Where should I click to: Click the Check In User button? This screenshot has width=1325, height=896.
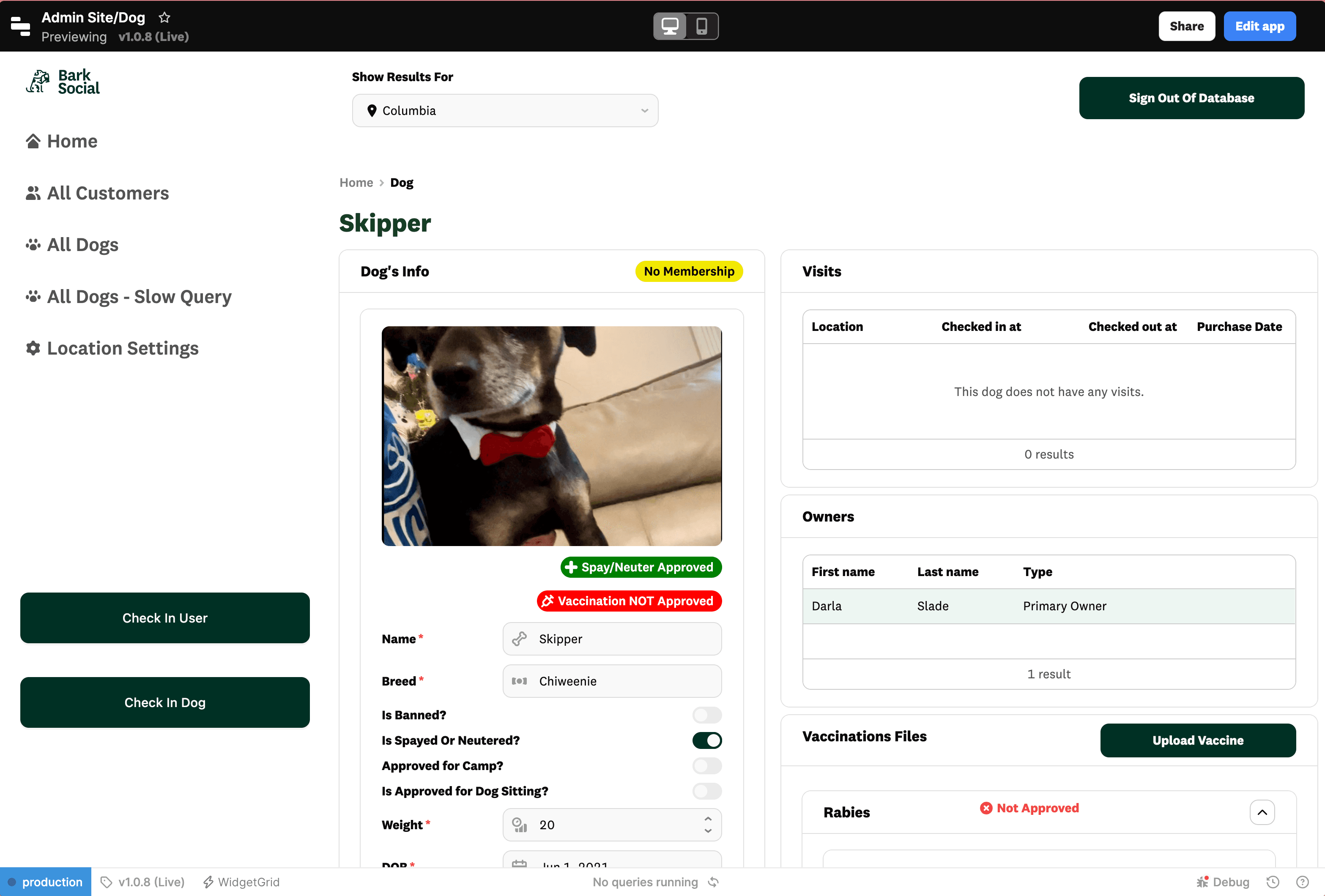pyautogui.click(x=165, y=618)
